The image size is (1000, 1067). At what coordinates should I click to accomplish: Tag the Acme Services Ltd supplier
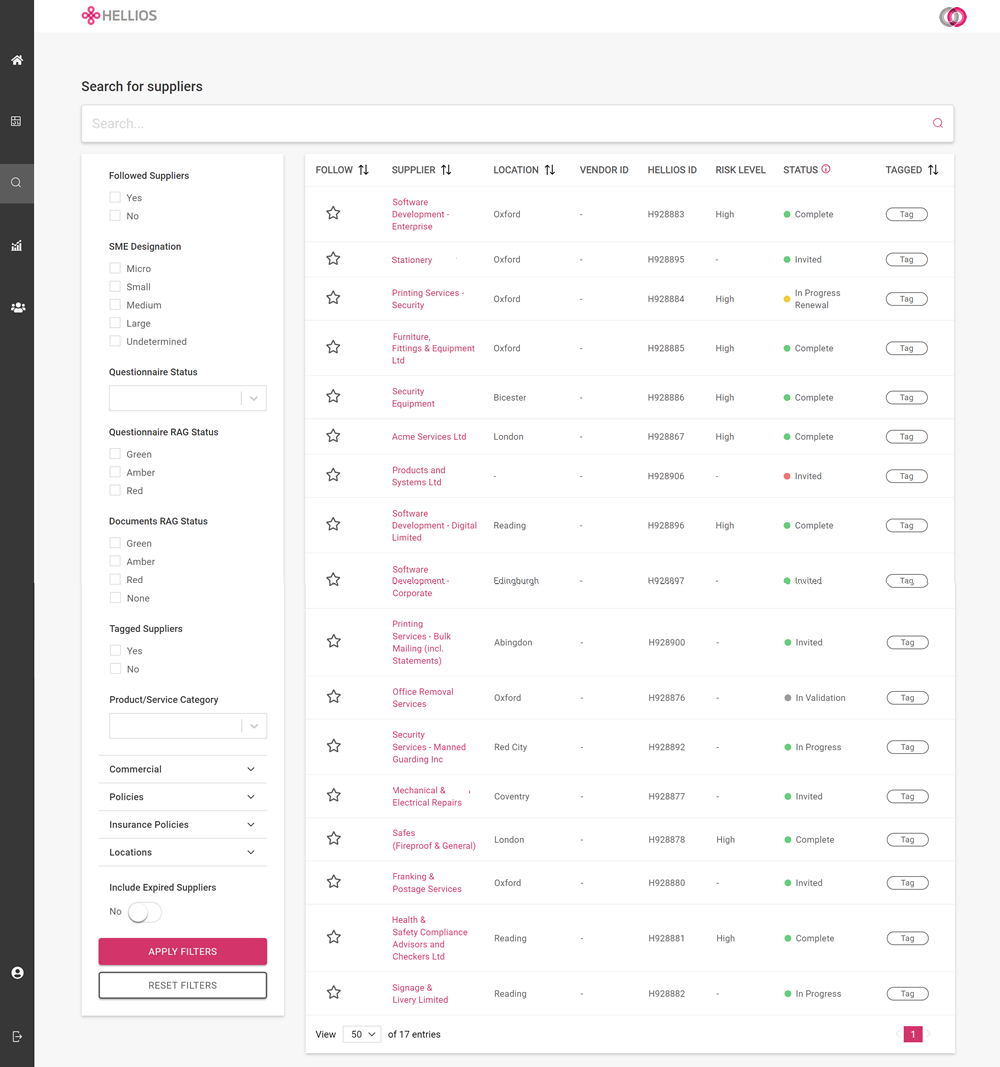(907, 437)
